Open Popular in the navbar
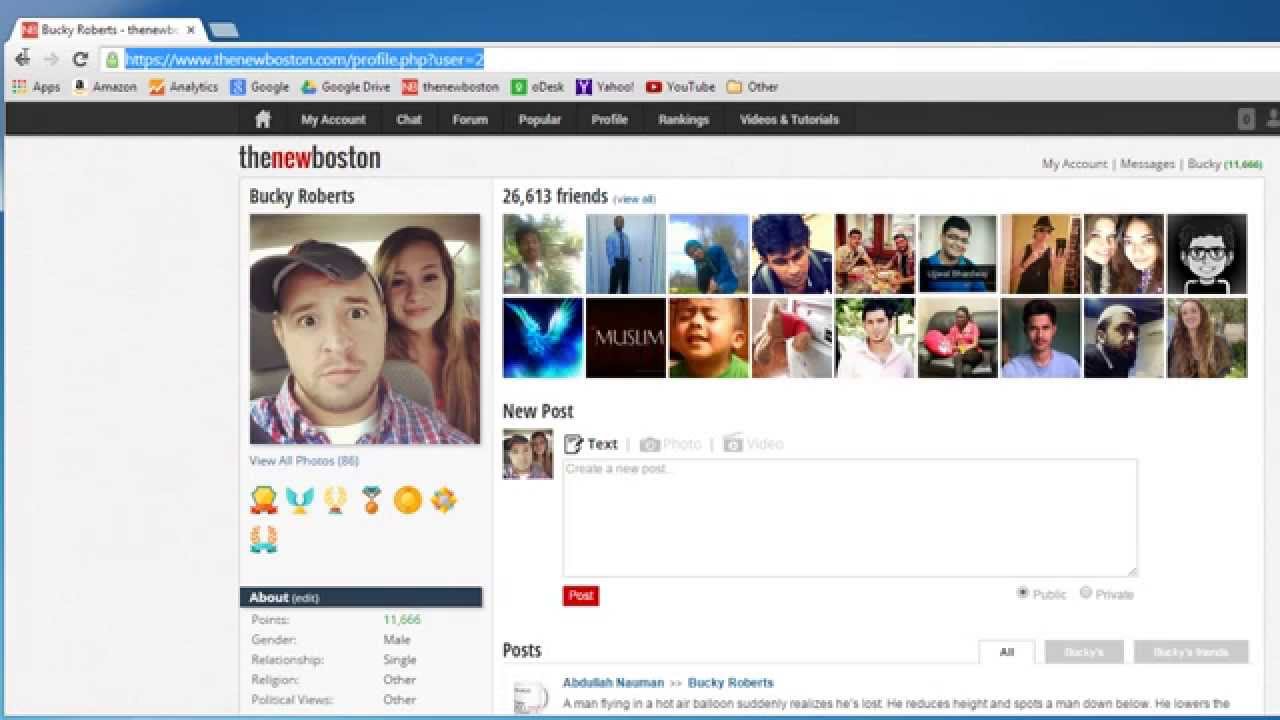 (x=540, y=119)
